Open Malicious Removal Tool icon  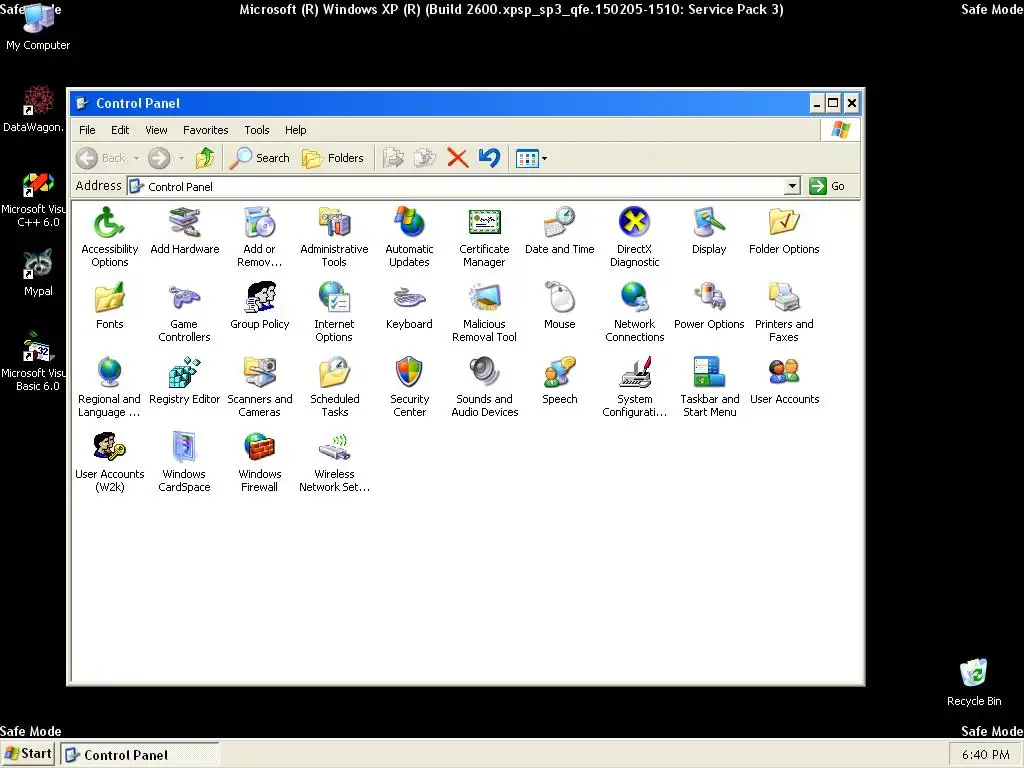click(x=485, y=298)
